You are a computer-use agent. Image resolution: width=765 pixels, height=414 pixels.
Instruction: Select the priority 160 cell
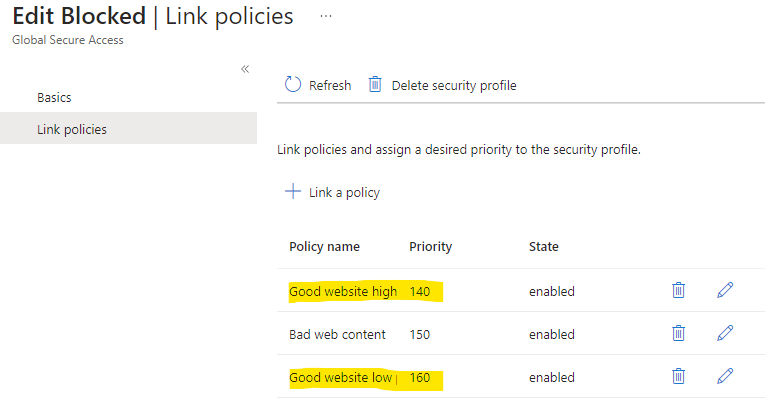[420, 377]
